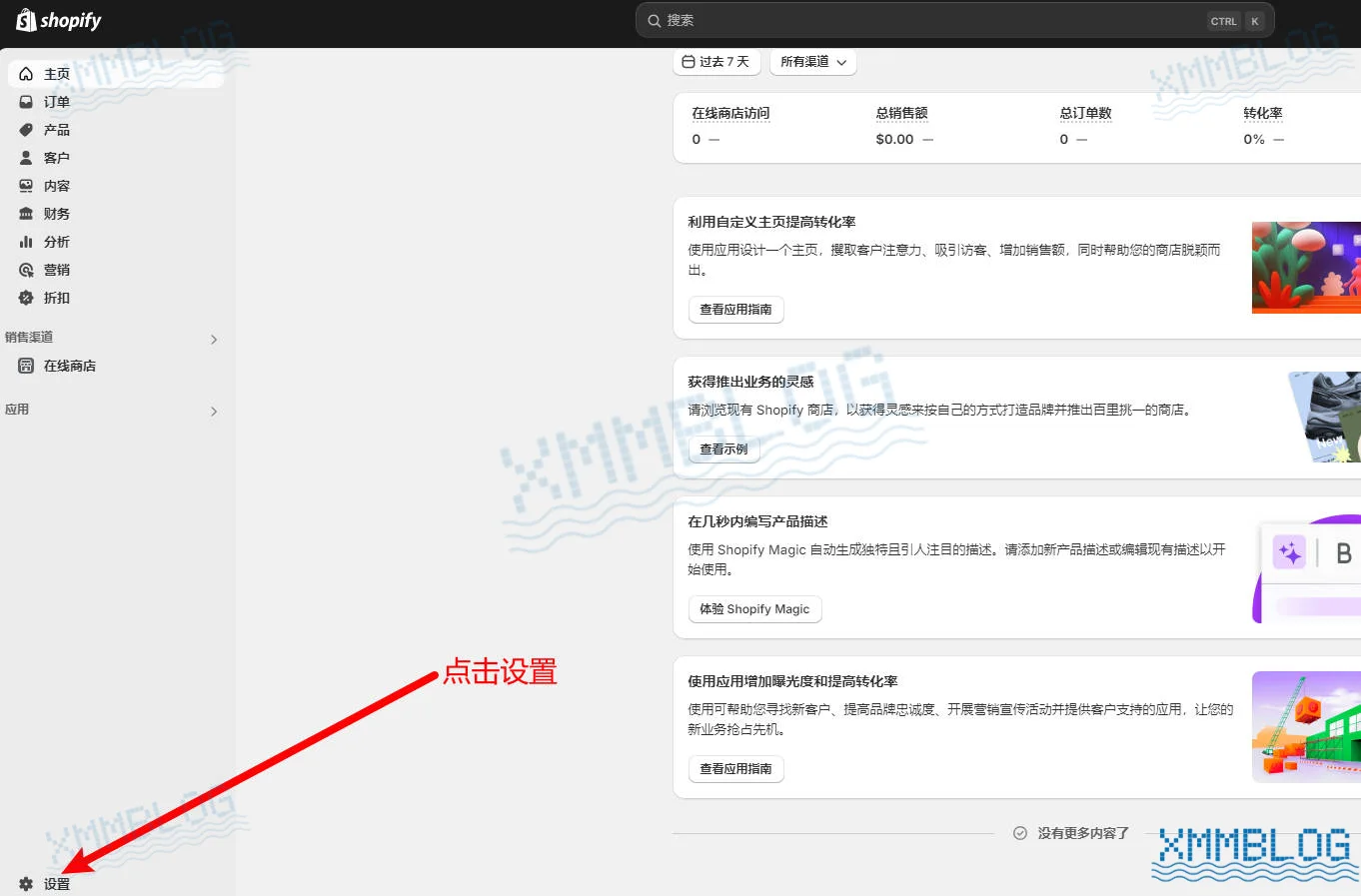Go to 分析 section

point(116,242)
